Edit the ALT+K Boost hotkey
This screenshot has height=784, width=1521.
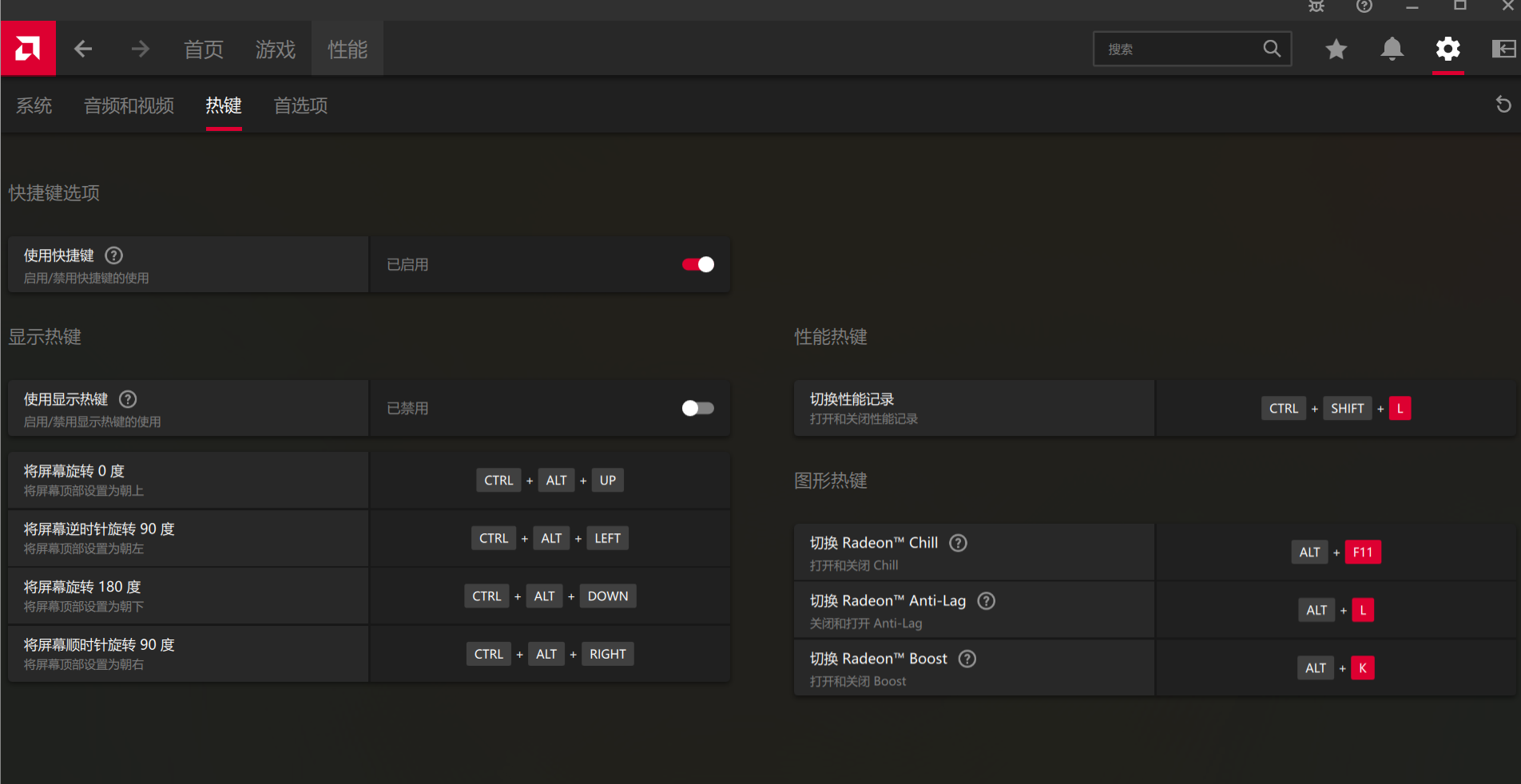click(1336, 668)
